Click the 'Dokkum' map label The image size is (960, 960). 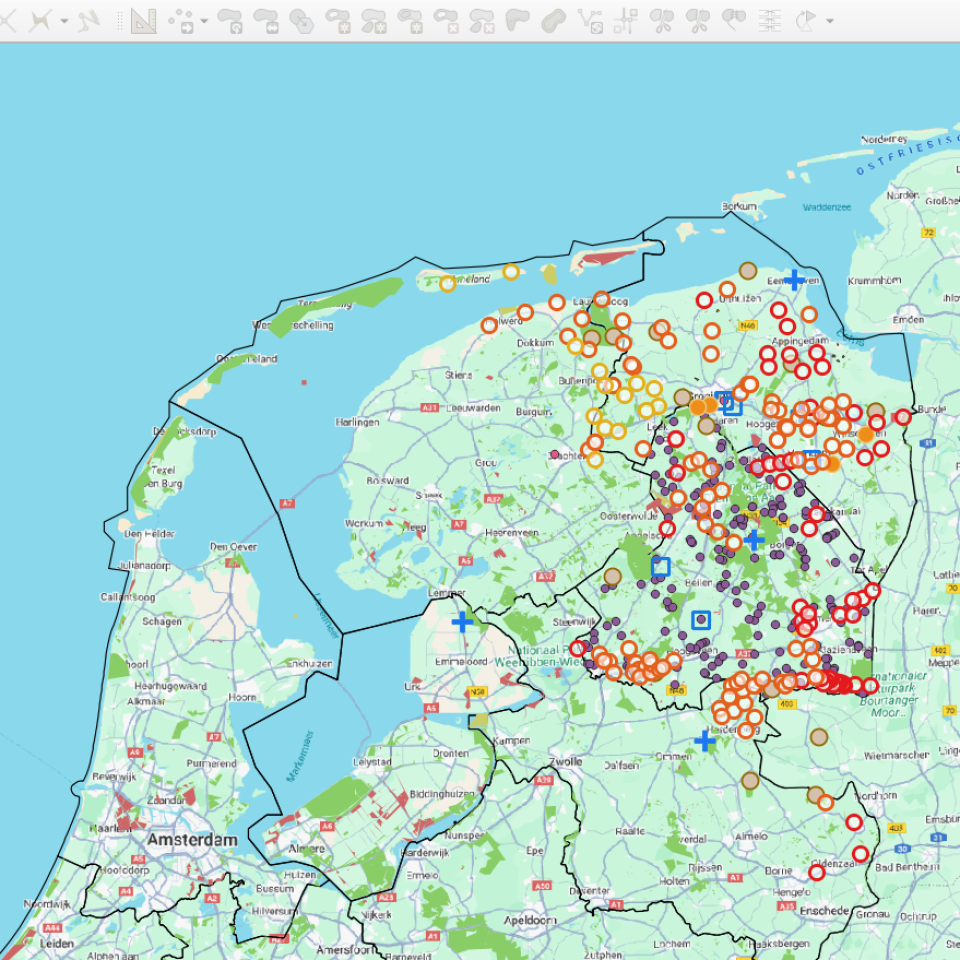click(535, 343)
